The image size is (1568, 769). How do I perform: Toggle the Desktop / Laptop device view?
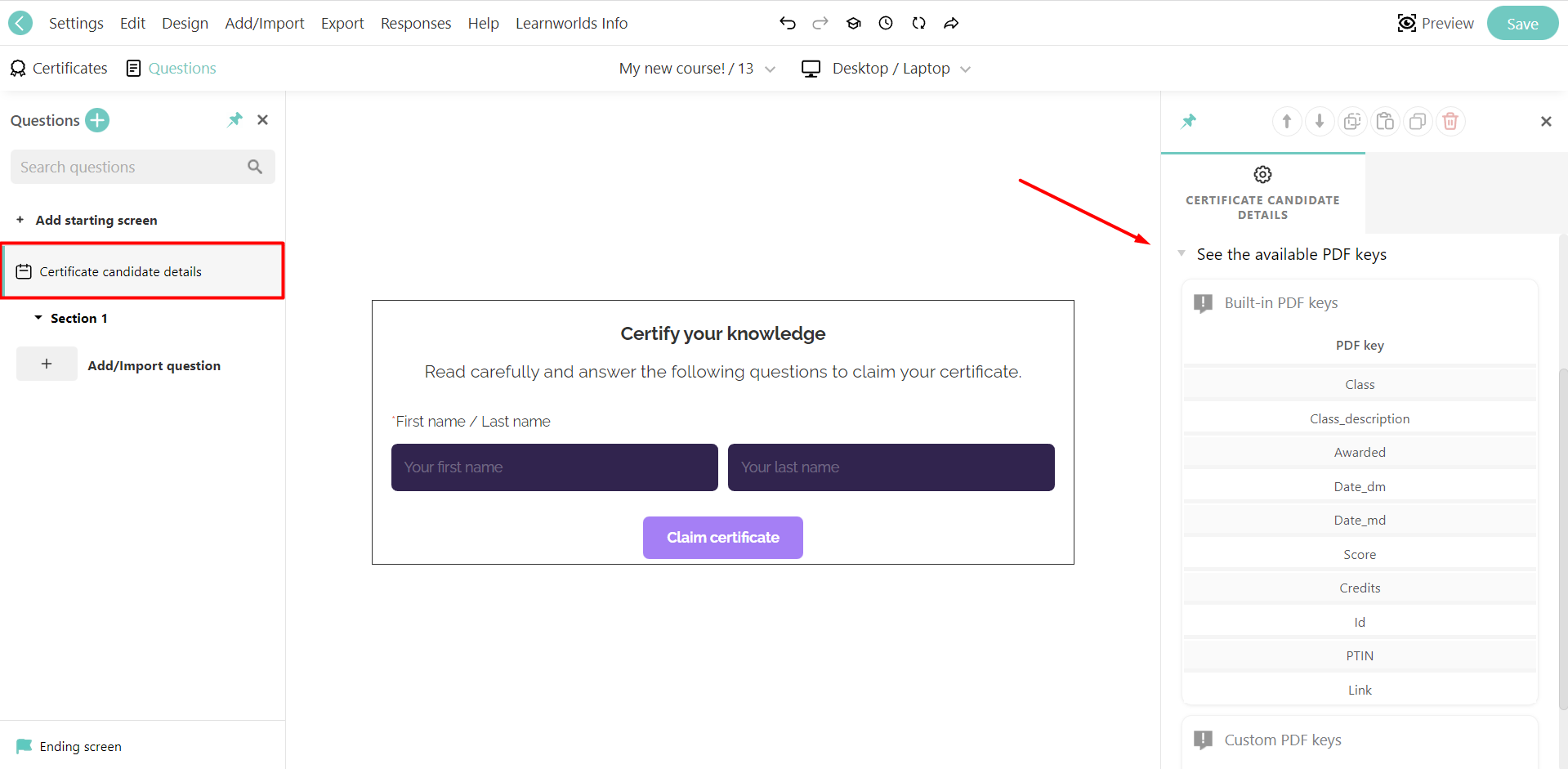887,68
